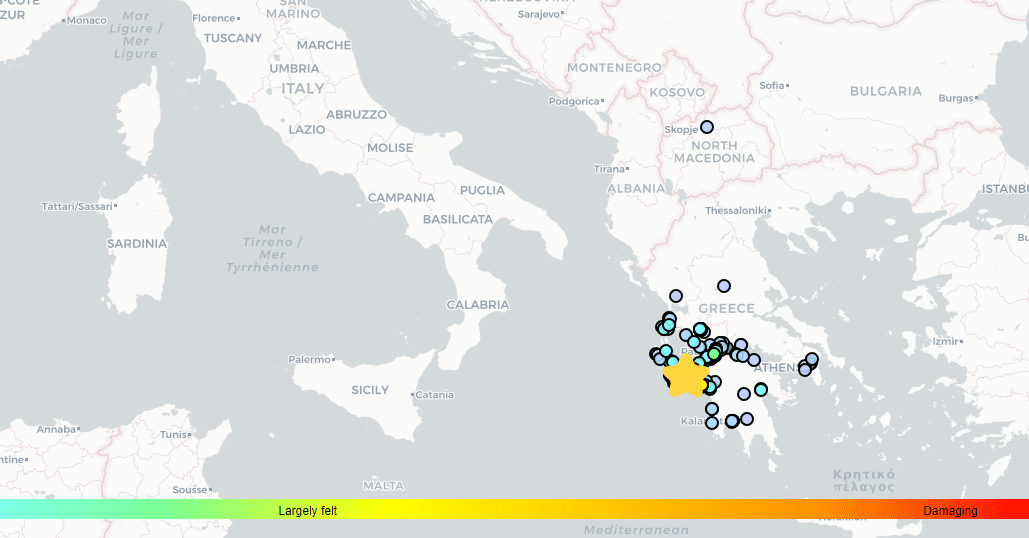The height and width of the screenshot is (538, 1029).
Task: Select the report marker near Skopje
Action: coord(706,127)
